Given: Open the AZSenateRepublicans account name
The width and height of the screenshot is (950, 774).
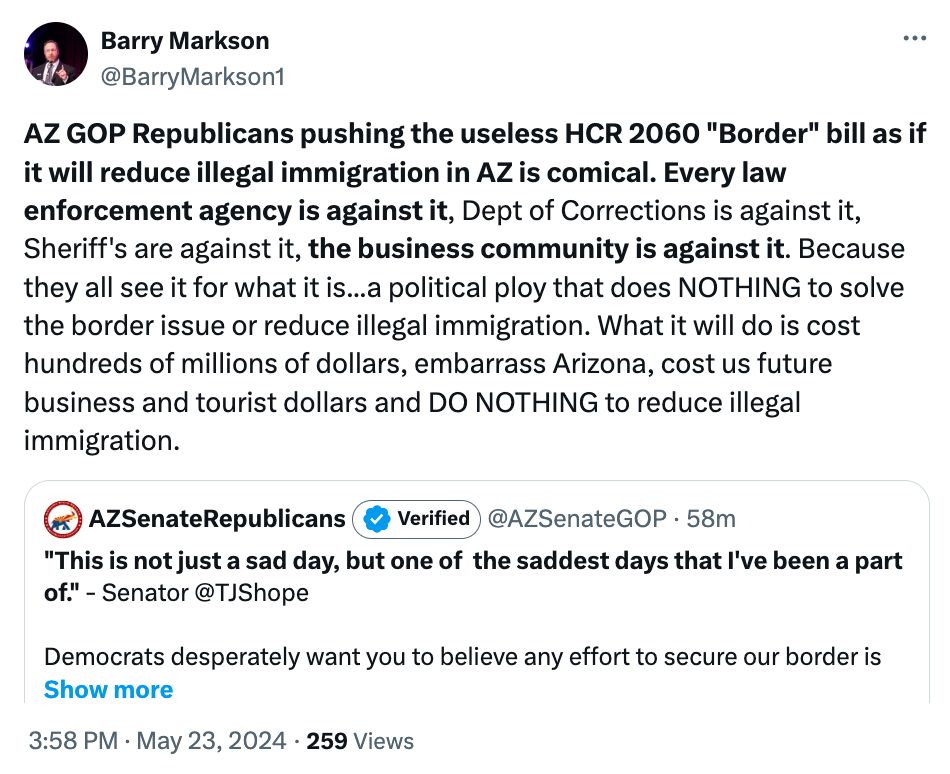Looking at the screenshot, I should coord(217,518).
